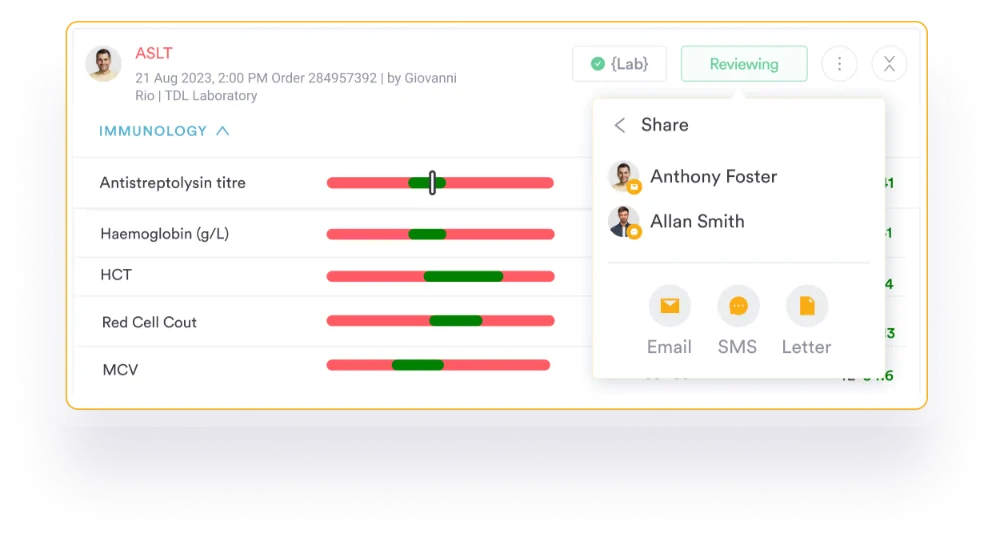Click the SMS chat bubble icon
The width and height of the screenshot is (992, 537).
tap(738, 306)
